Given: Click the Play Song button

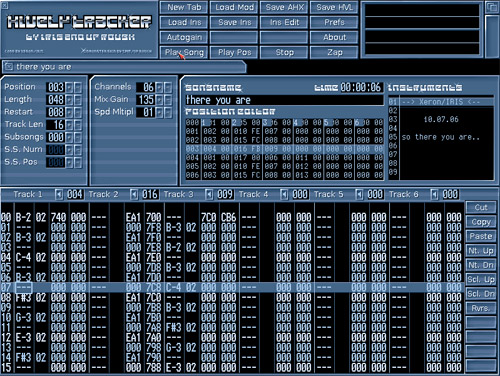Looking at the screenshot, I should point(184,52).
